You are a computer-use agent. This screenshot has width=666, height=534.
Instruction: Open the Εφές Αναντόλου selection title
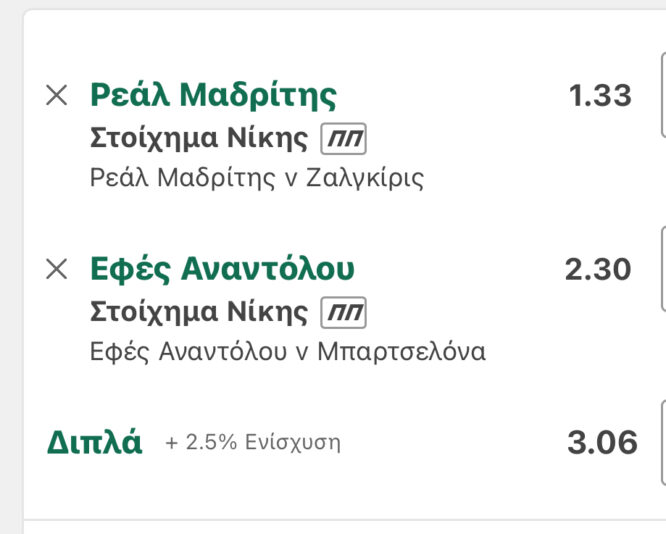pyautogui.click(x=222, y=269)
